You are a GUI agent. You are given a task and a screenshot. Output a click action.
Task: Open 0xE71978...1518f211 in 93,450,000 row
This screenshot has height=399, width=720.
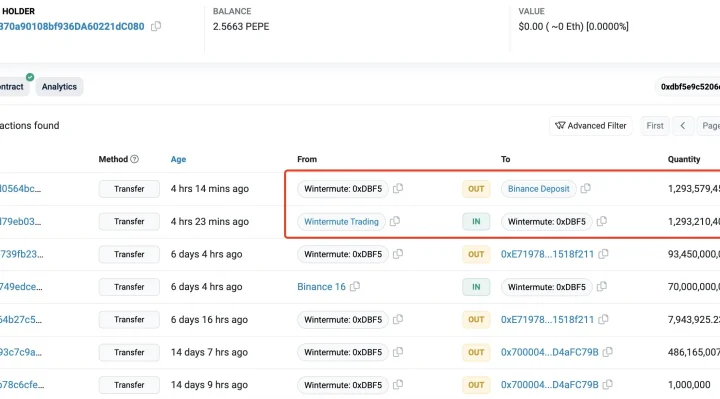(547, 254)
